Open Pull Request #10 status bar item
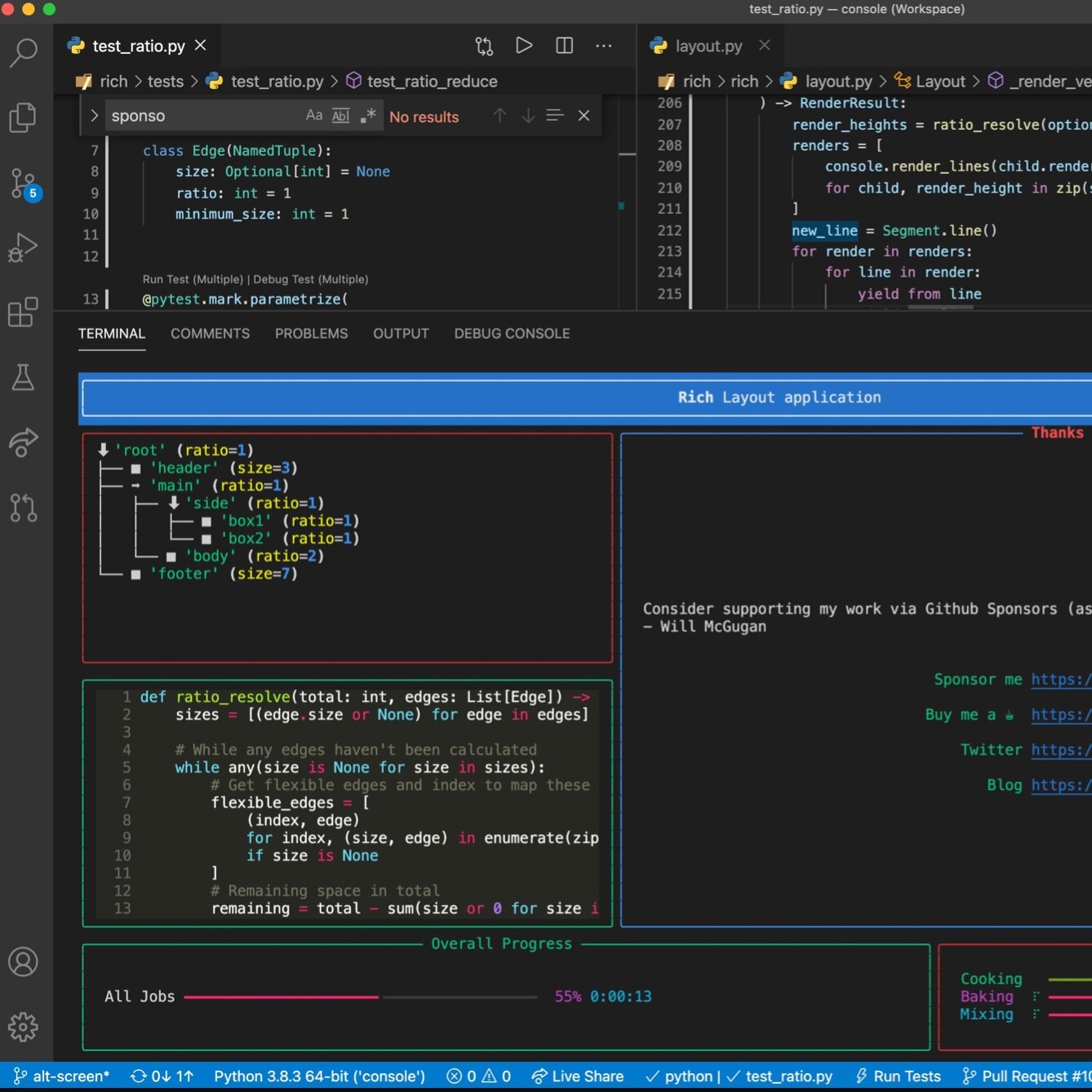The width and height of the screenshot is (1092, 1092). point(1026,1076)
